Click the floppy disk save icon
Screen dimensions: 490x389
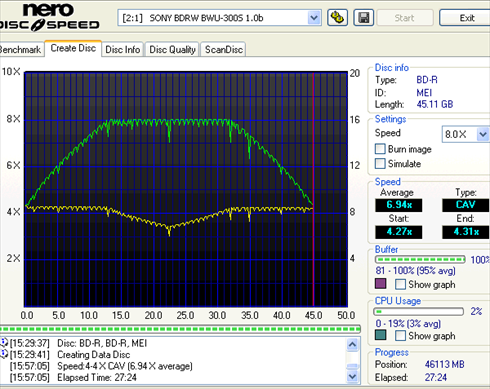(363, 18)
